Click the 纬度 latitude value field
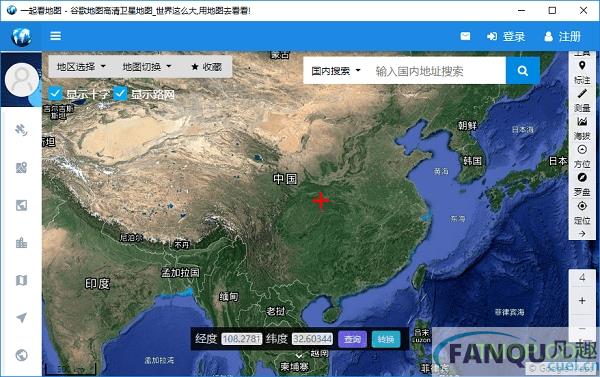Viewport: 600px width, 377px height. point(312,339)
